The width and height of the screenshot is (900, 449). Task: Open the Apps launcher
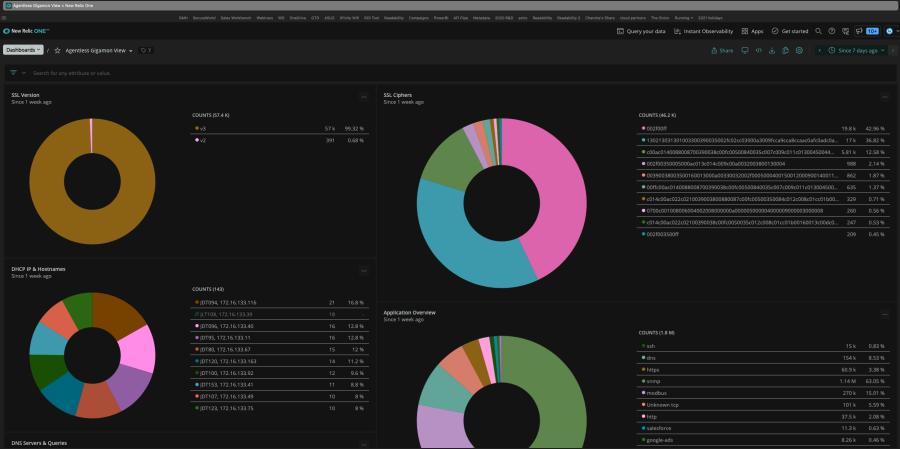[752, 31]
